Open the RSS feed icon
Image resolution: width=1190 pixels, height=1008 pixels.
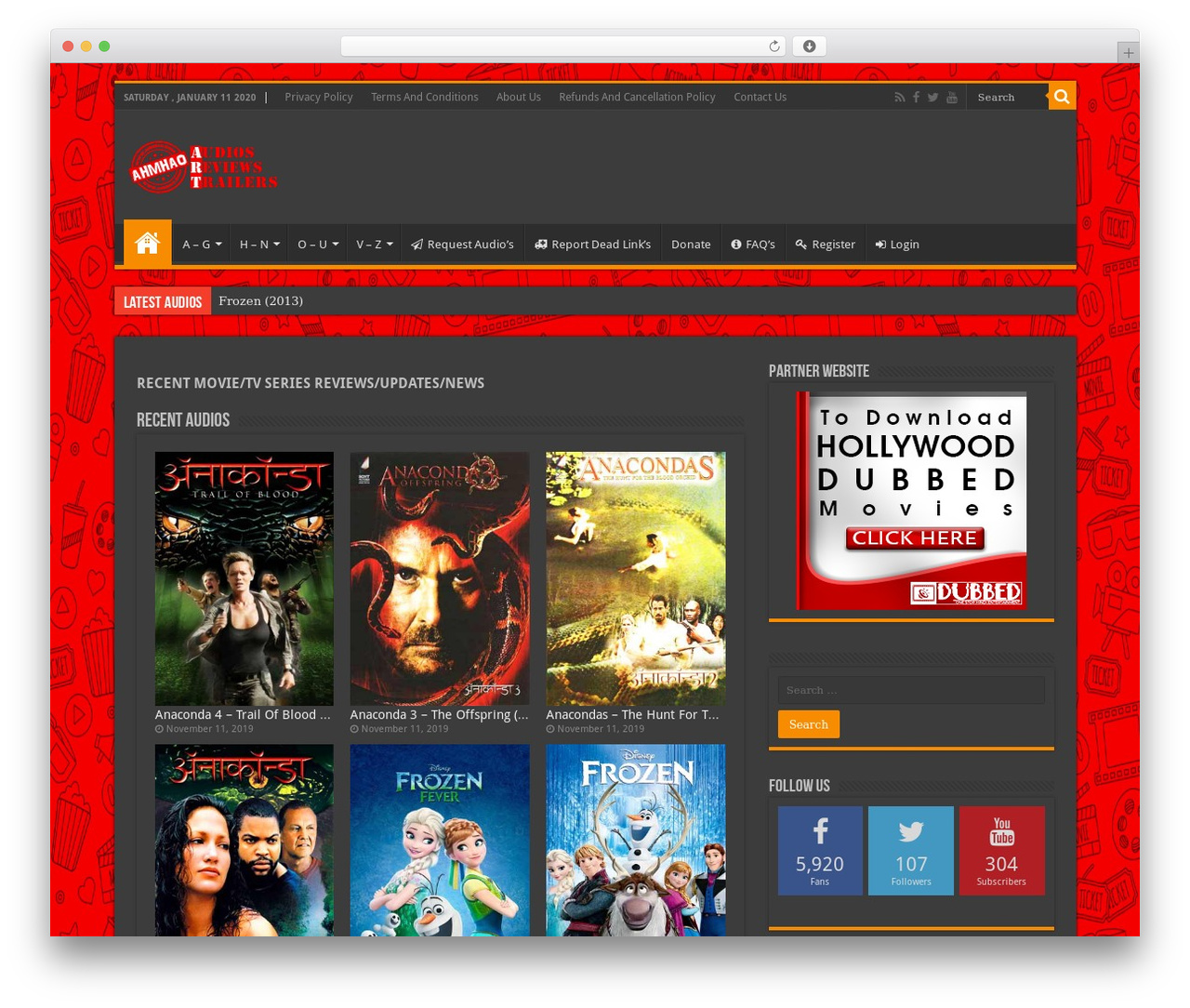[899, 98]
